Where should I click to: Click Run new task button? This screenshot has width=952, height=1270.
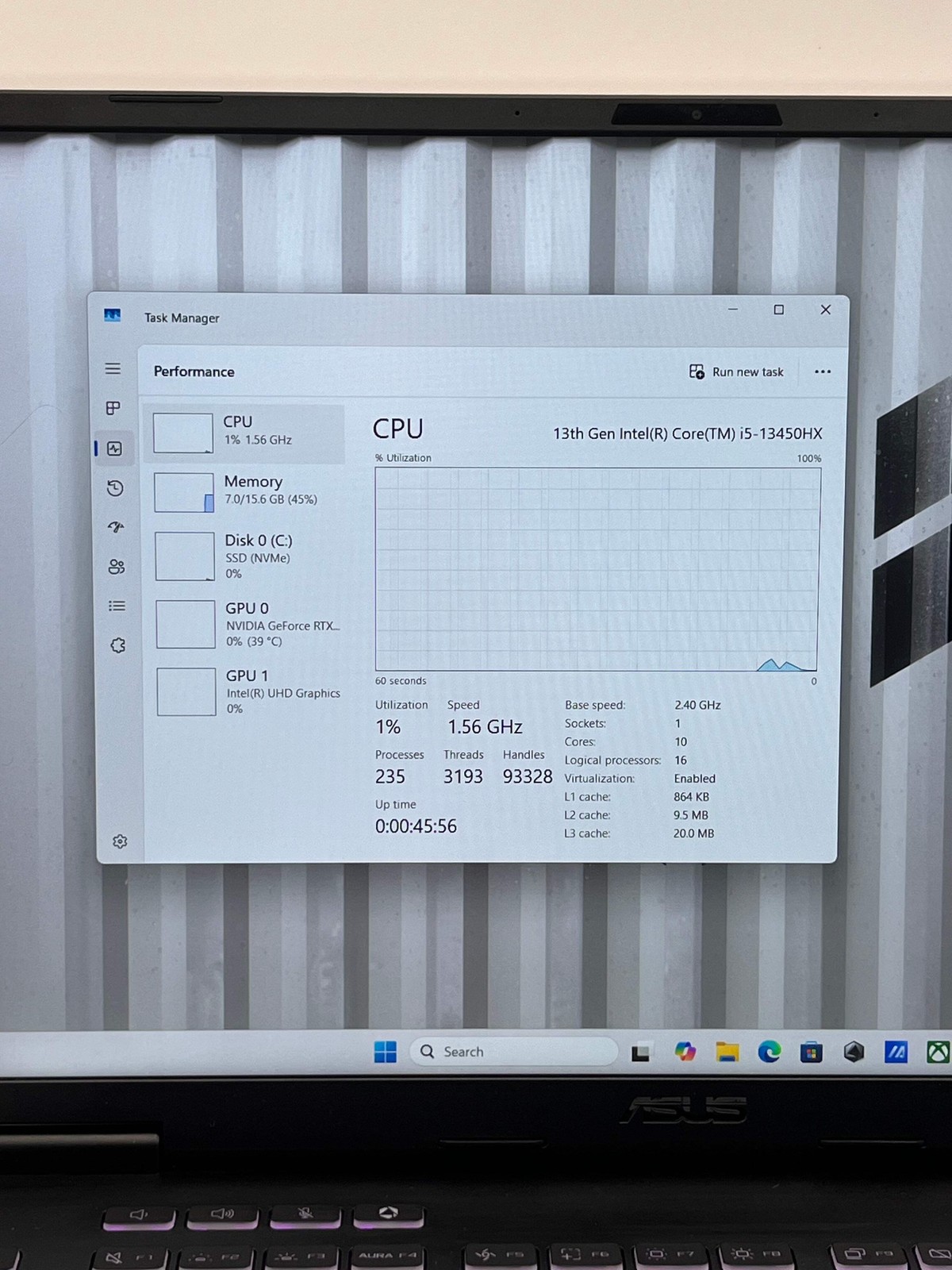(736, 371)
